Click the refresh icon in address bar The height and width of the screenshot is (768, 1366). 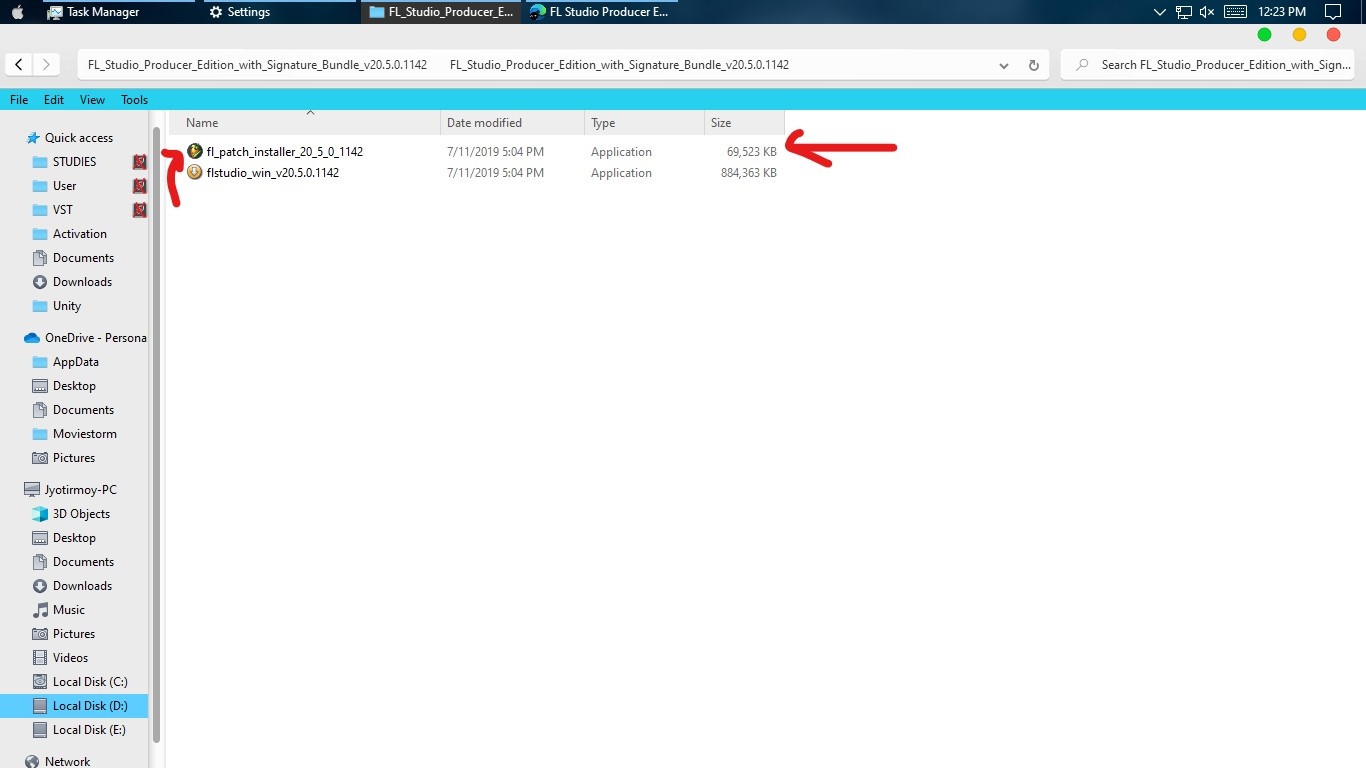(x=1033, y=65)
